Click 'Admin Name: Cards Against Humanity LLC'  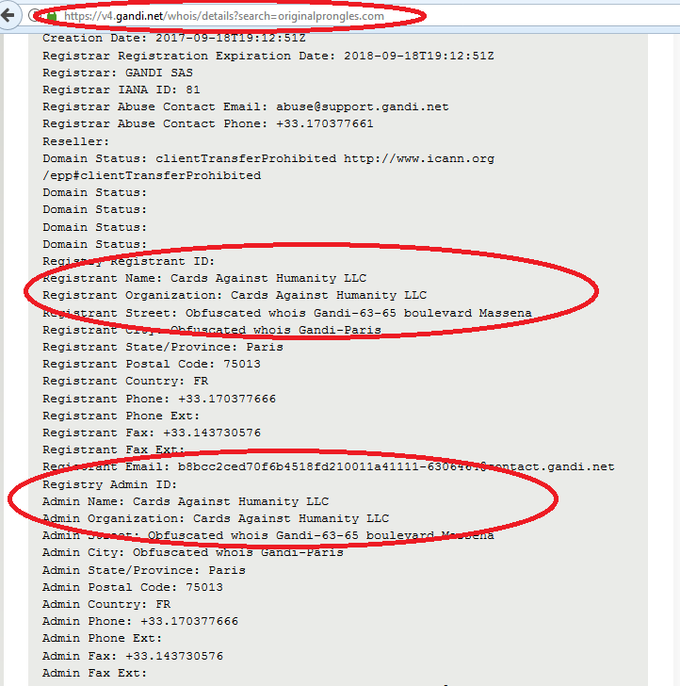(x=186, y=501)
